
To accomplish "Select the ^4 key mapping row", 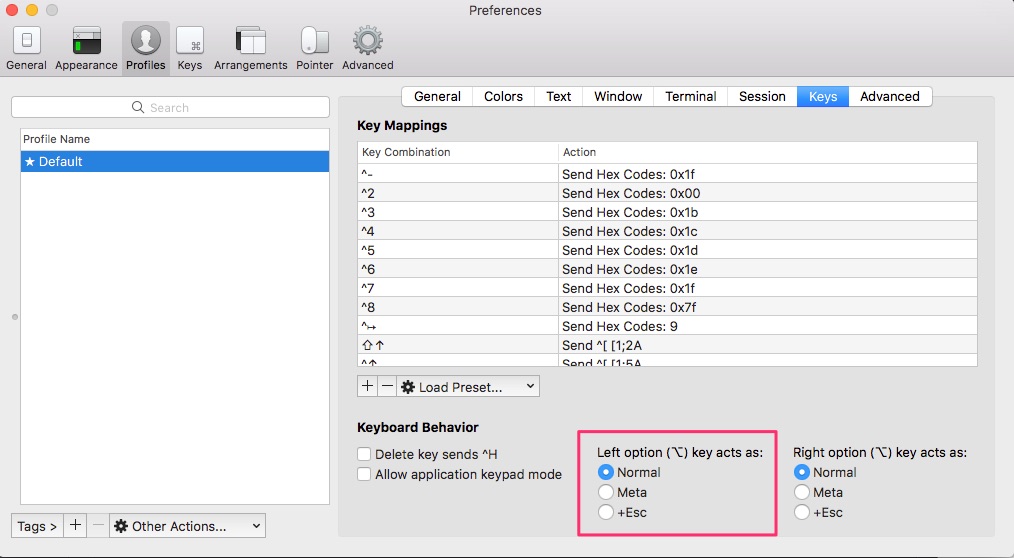I will click(667, 231).
